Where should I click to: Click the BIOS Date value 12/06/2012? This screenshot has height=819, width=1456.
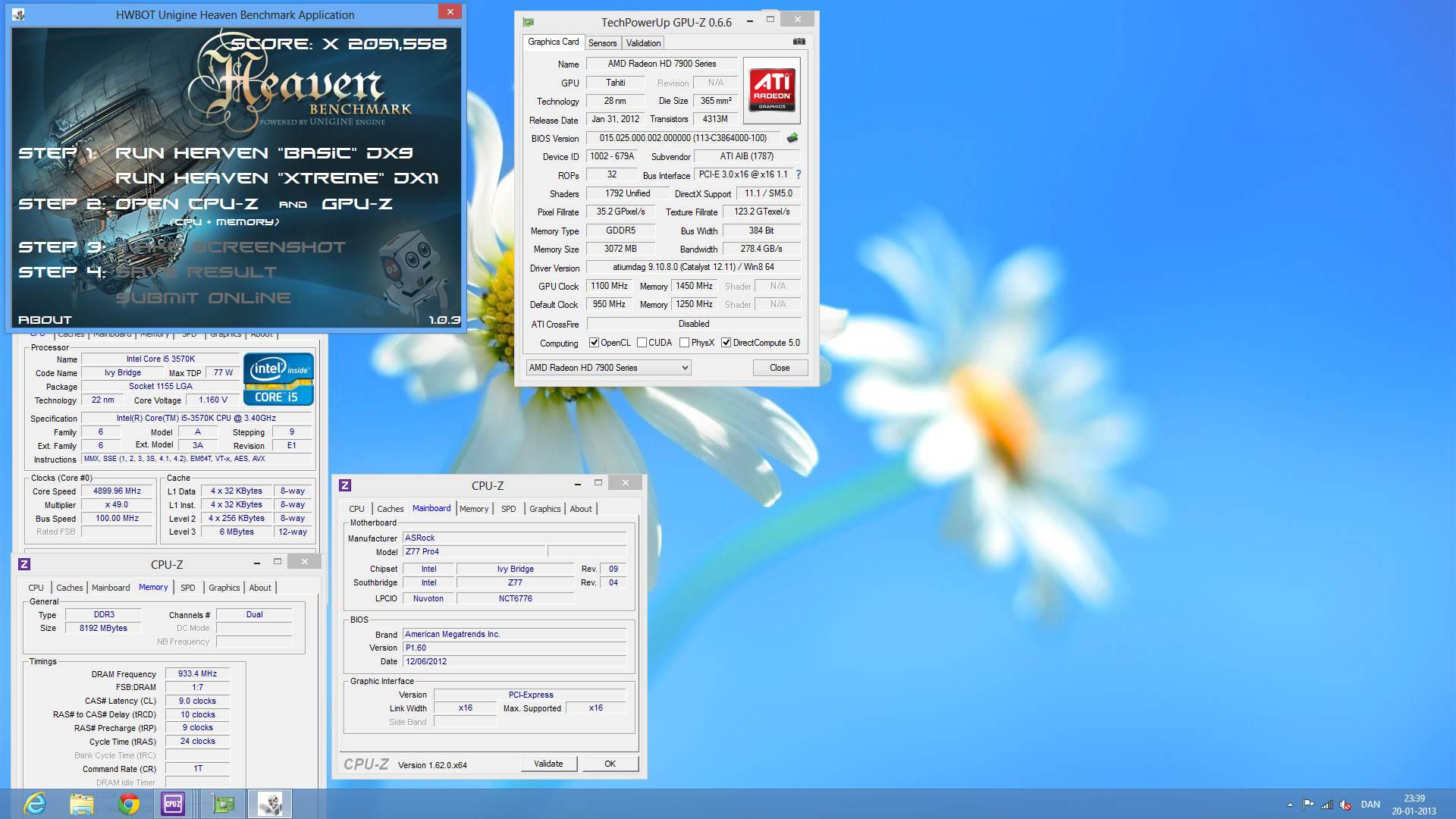(x=514, y=661)
